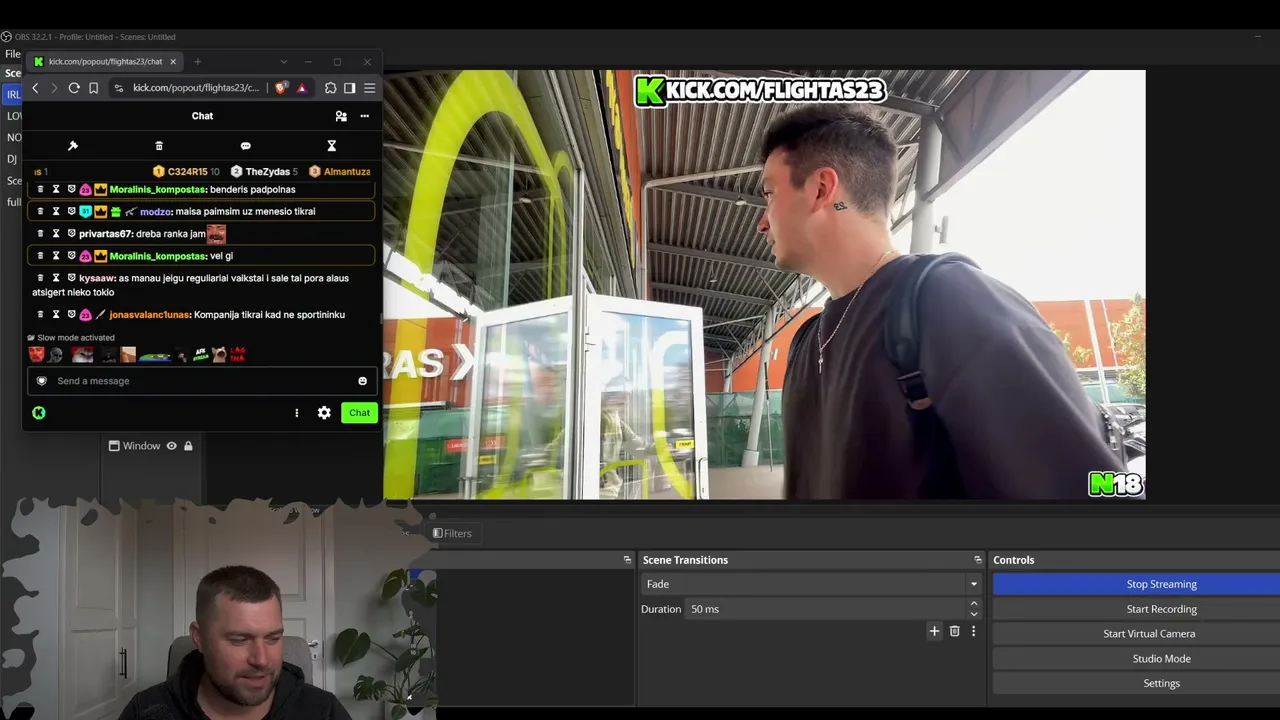This screenshot has width=1280, height=720.
Task: Open a new browser tab
Action: pyautogui.click(x=197, y=62)
